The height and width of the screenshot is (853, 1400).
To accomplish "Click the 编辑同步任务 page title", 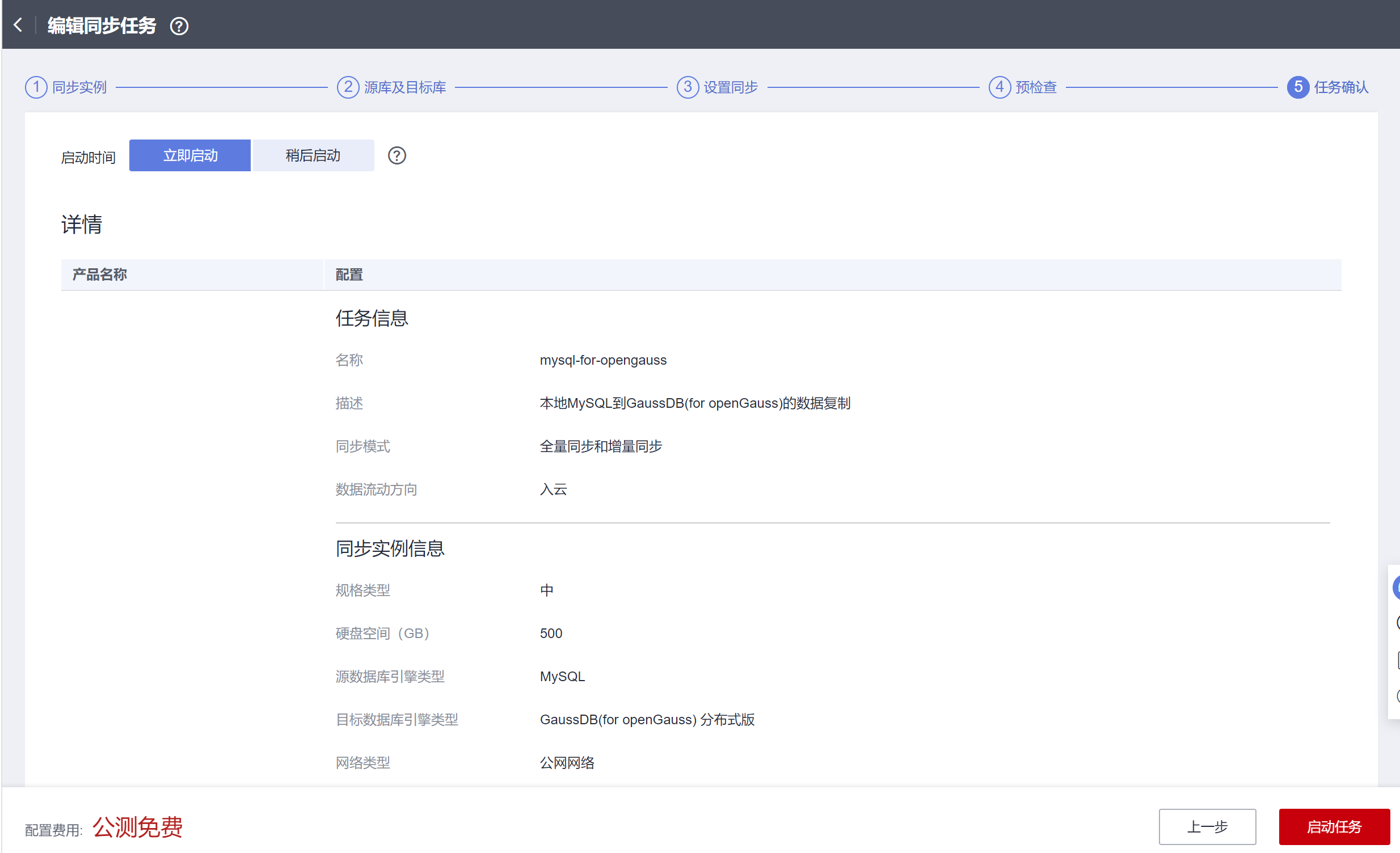I will [x=102, y=26].
